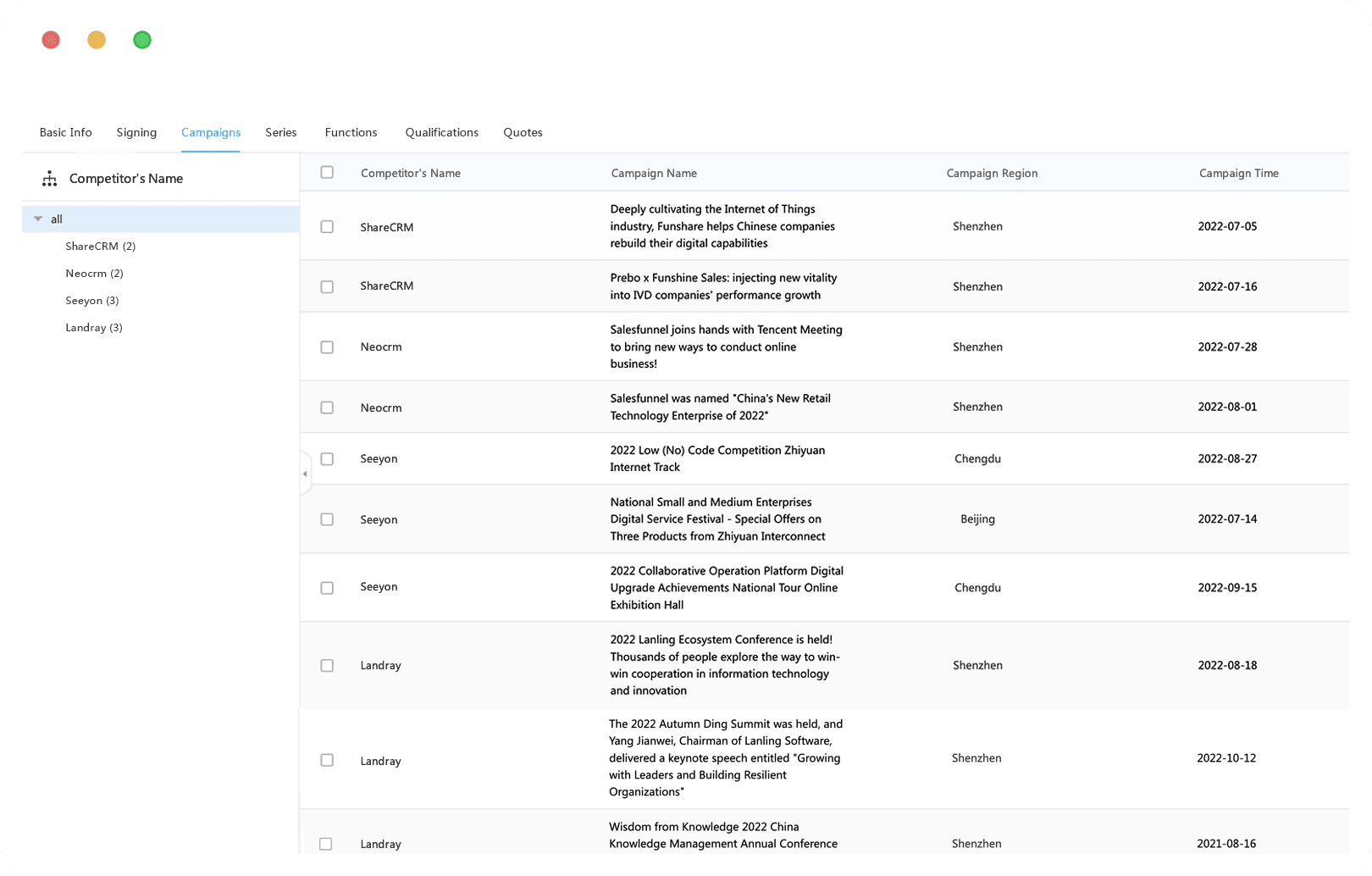Open the 2022 Low (No) Code Competition campaign
Screen dimensions: 1372x876
pos(717,459)
